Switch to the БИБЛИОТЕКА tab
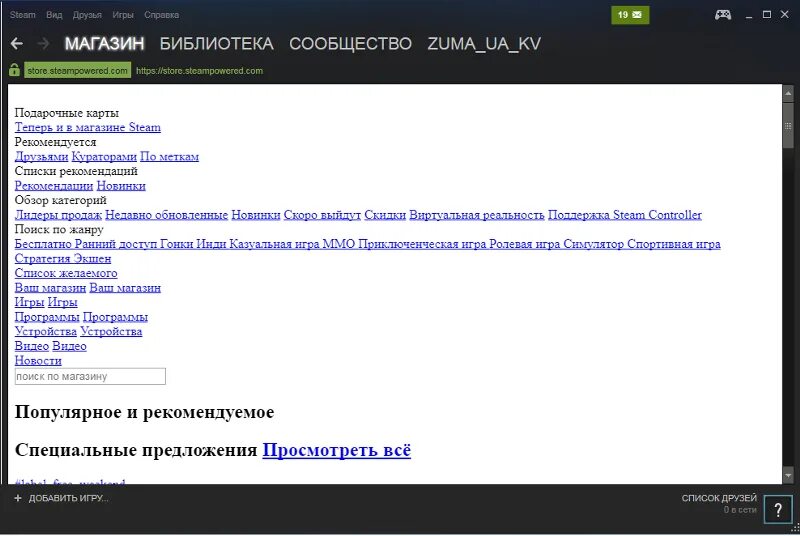 [217, 44]
